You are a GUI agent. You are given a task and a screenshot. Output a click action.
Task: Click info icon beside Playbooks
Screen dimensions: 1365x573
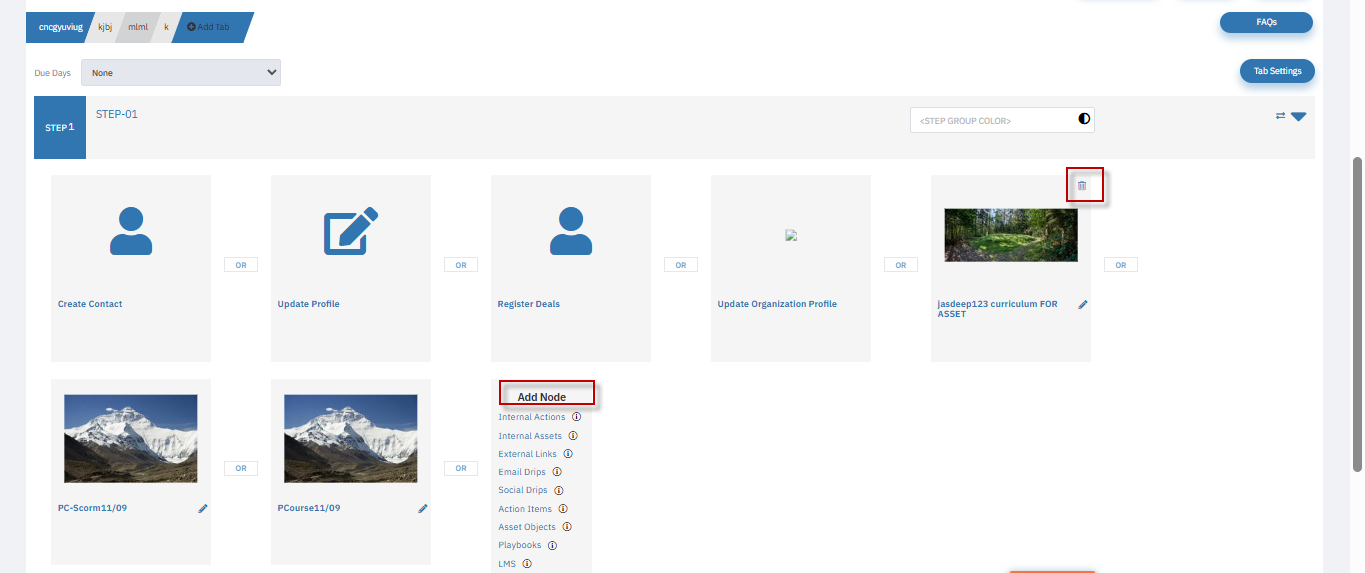click(552, 545)
